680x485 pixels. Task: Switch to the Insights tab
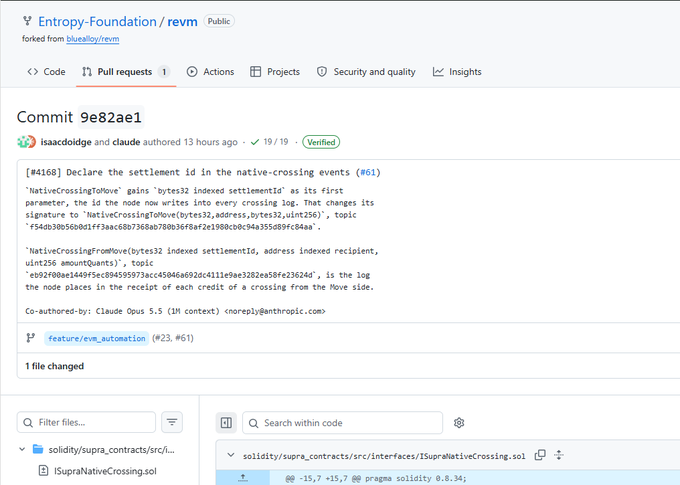[457, 72]
